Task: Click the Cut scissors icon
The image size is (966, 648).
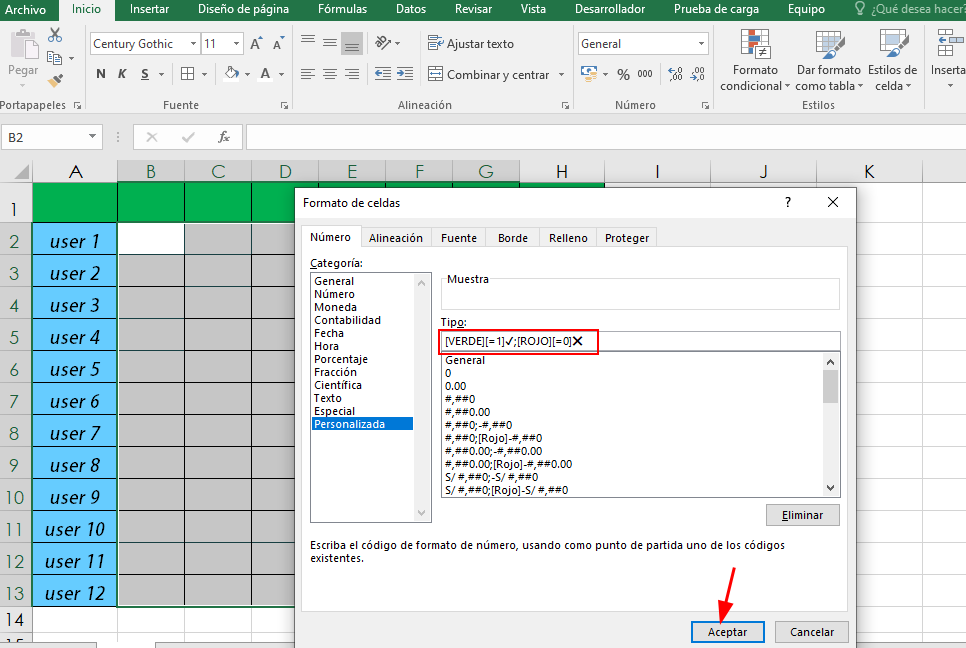Action: pyautogui.click(x=54, y=37)
